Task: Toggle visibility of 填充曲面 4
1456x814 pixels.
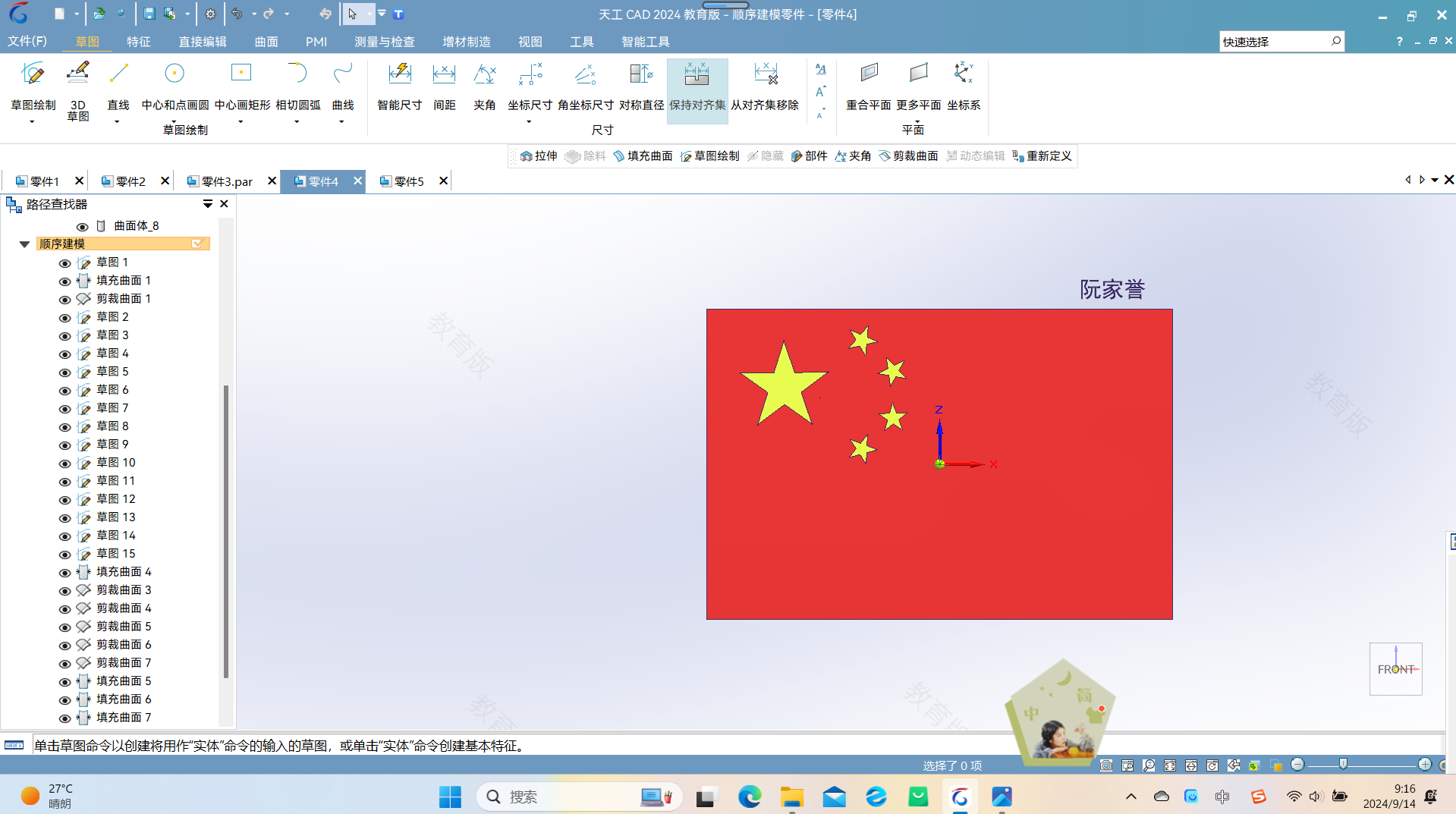Action: 64,573
